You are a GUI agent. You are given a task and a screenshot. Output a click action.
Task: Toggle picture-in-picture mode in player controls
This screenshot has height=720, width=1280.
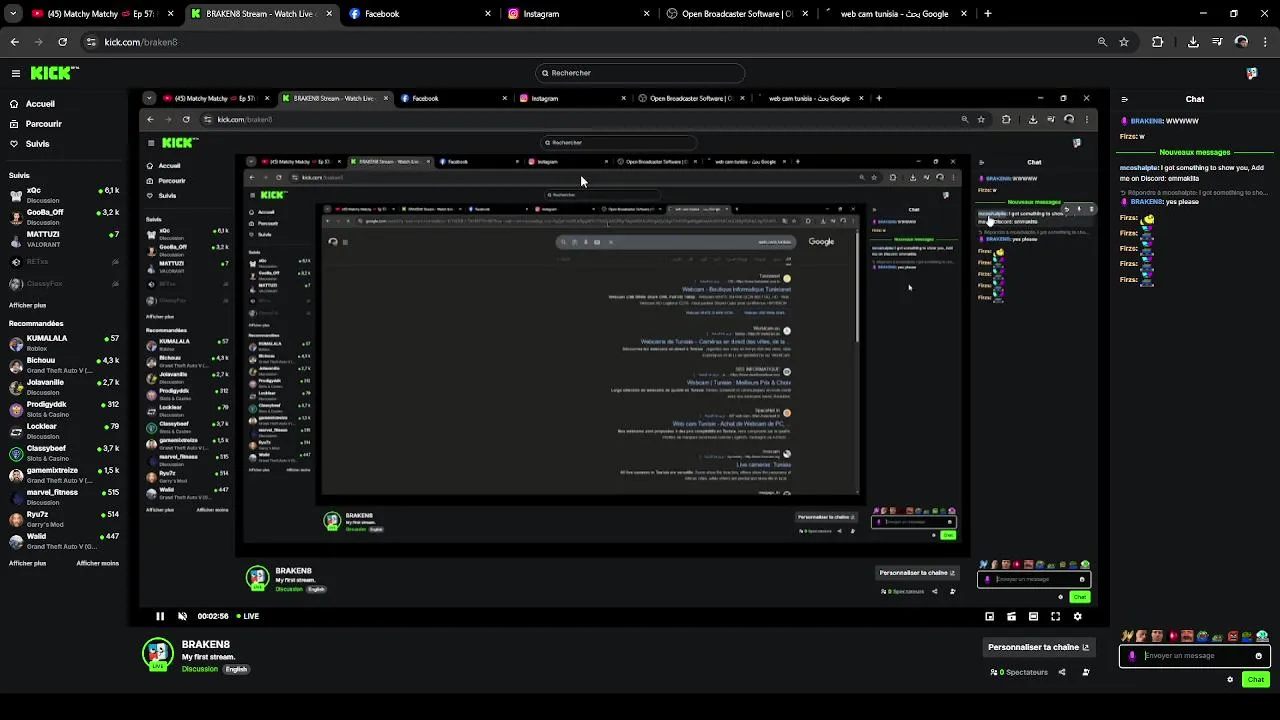[990, 616]
